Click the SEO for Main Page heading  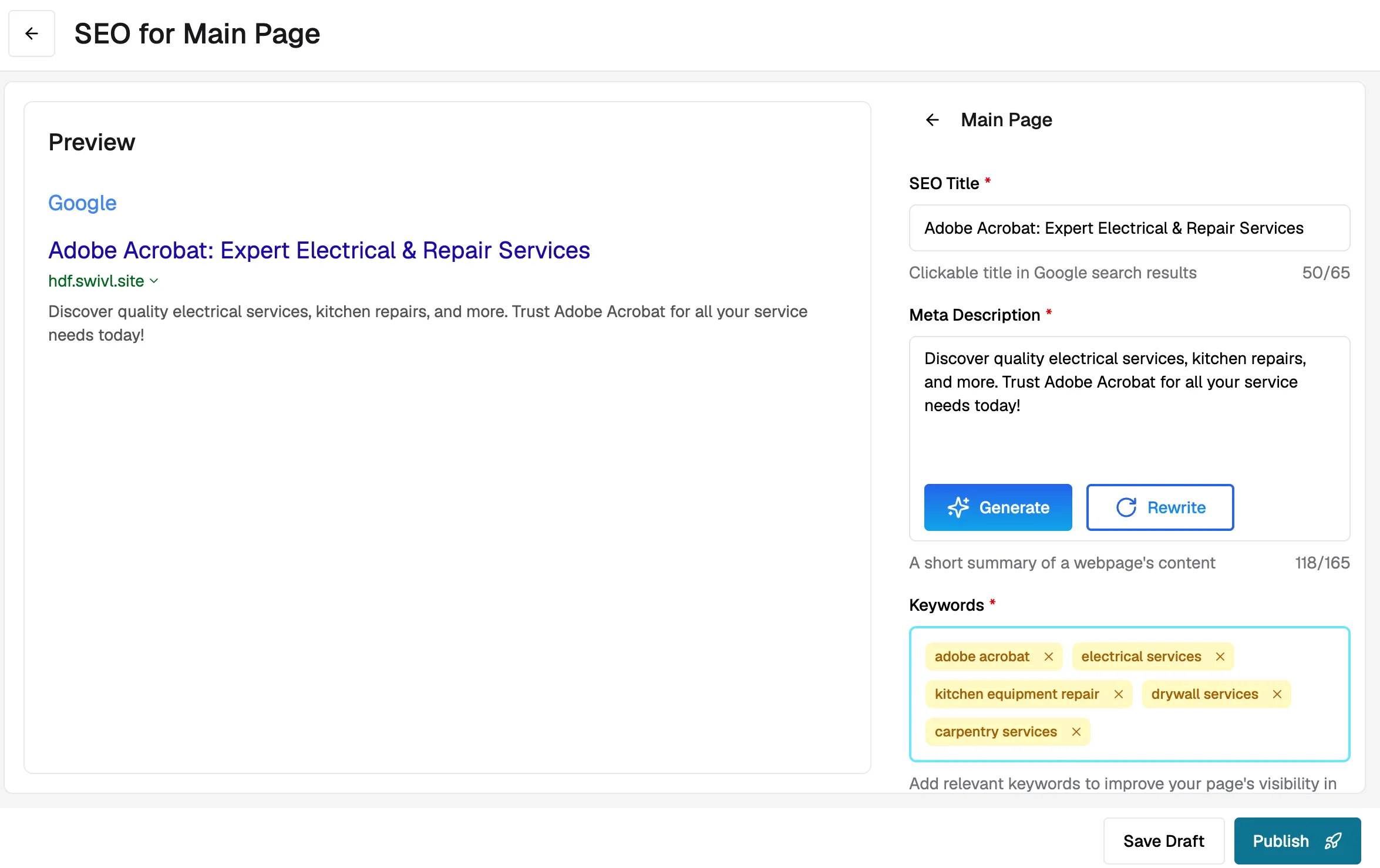pos(197,33)
